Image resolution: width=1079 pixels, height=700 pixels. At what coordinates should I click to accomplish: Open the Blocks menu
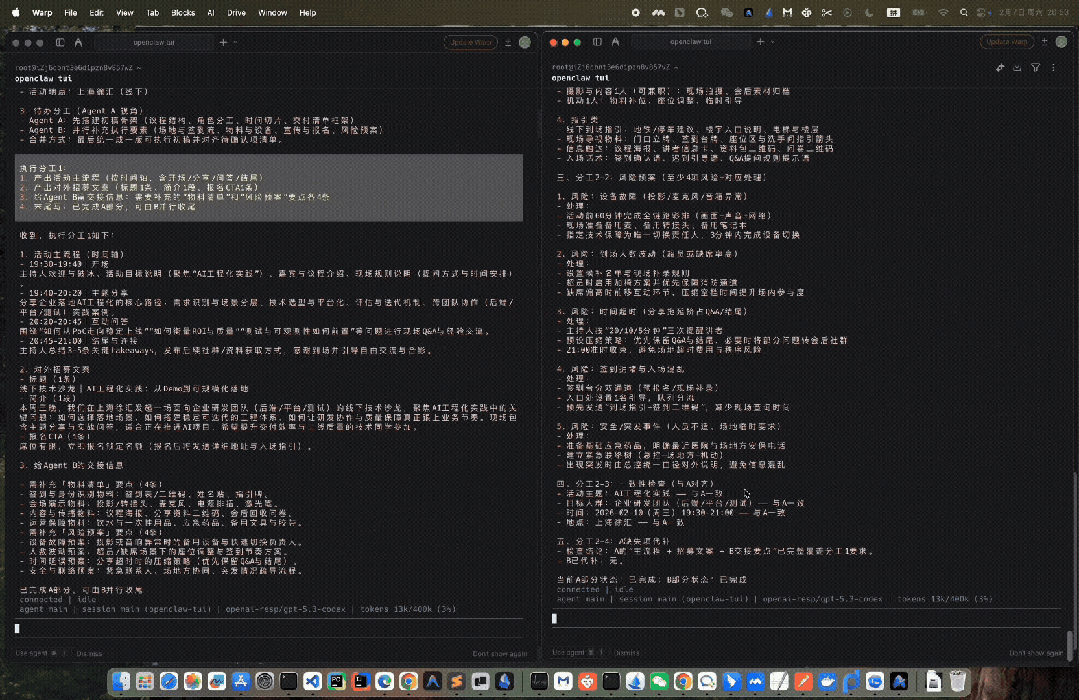click(183, 12)
